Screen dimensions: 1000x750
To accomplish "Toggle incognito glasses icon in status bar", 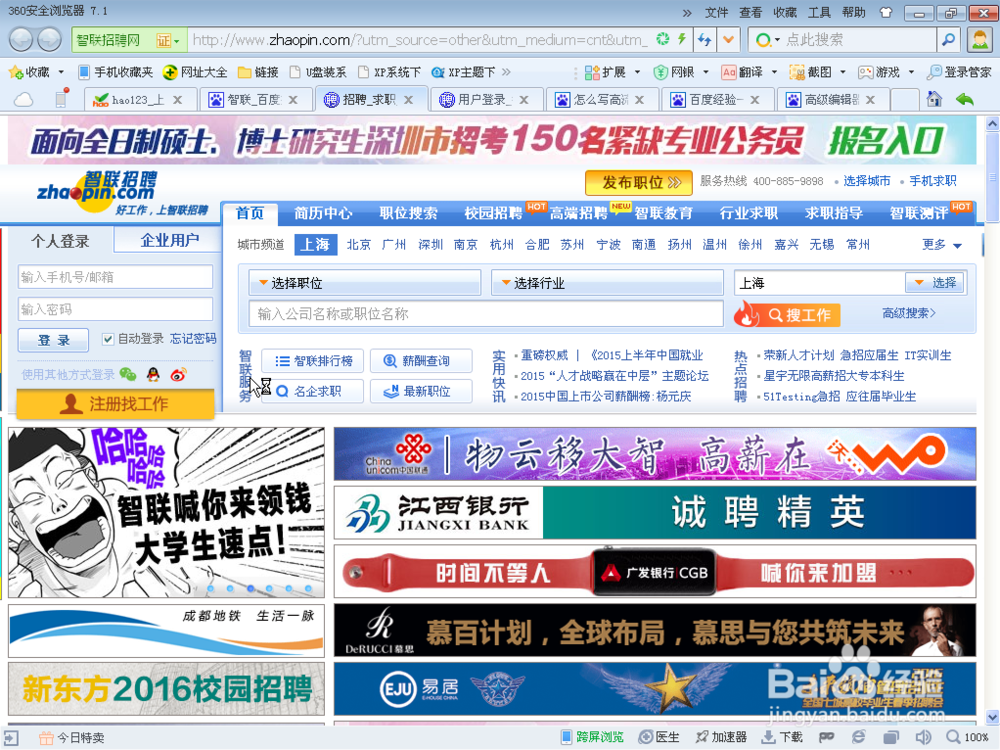I will point(827,740).
